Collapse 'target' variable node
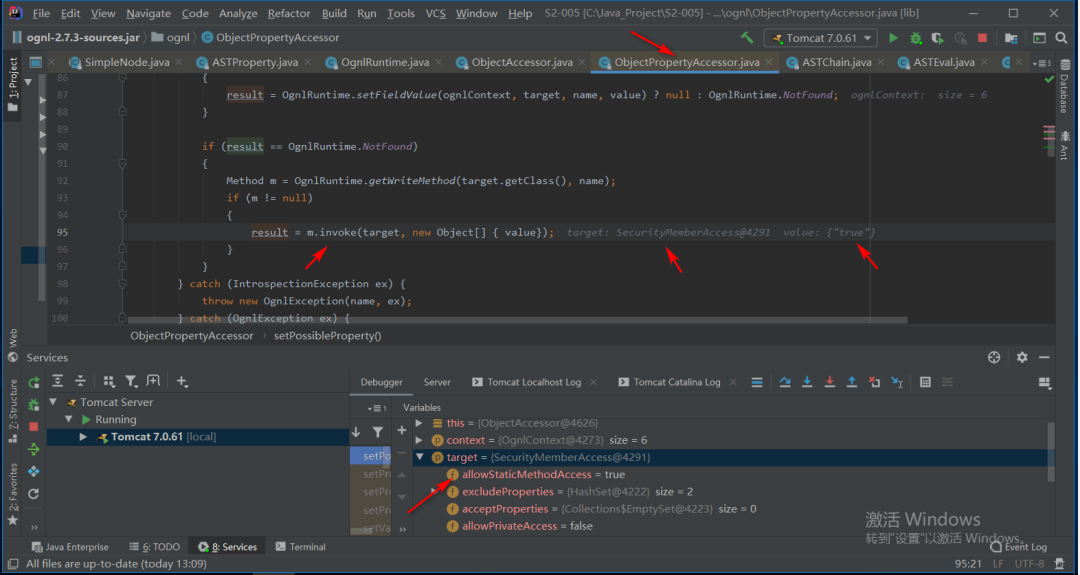 click(419, 457)
